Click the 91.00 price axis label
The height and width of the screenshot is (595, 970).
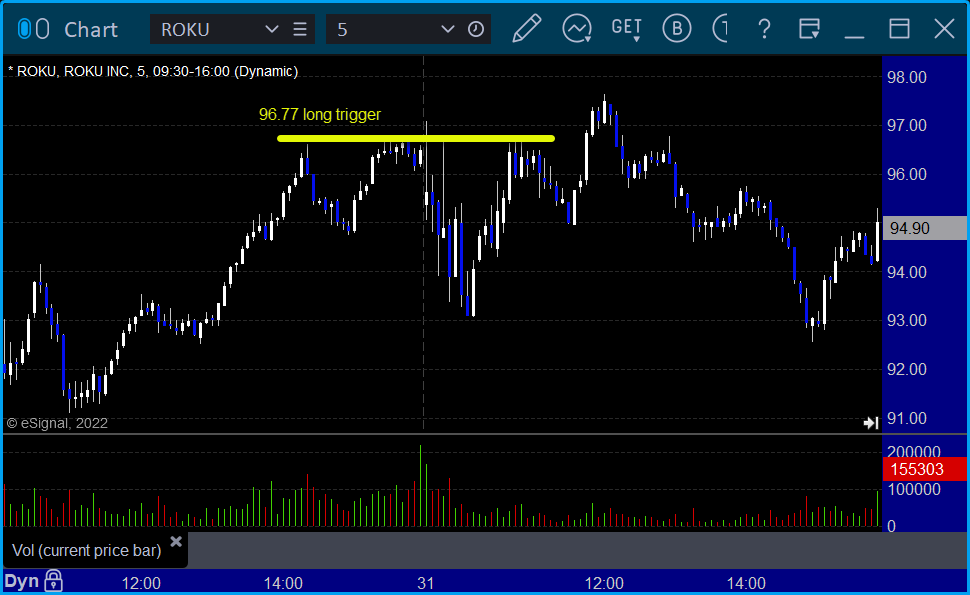click(907, 419)
